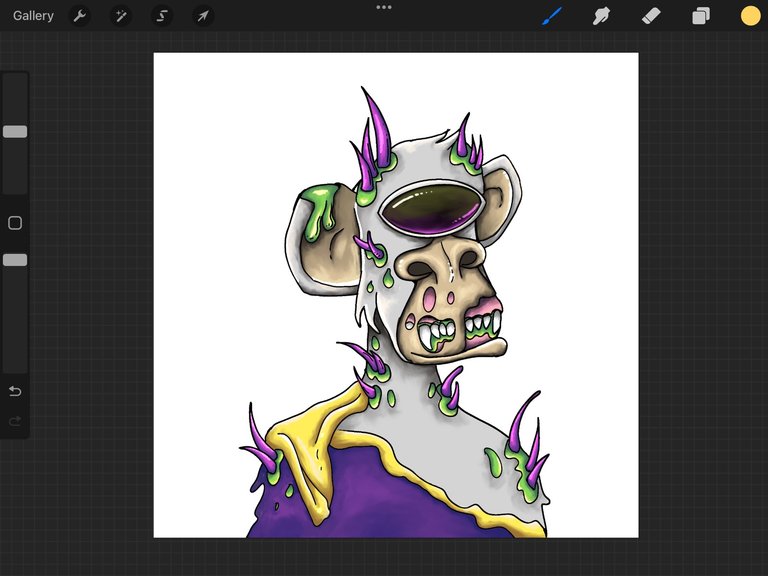Tap the ape artwork on the canvas
Screen dimensions: 768x576
tap(396, 313)
